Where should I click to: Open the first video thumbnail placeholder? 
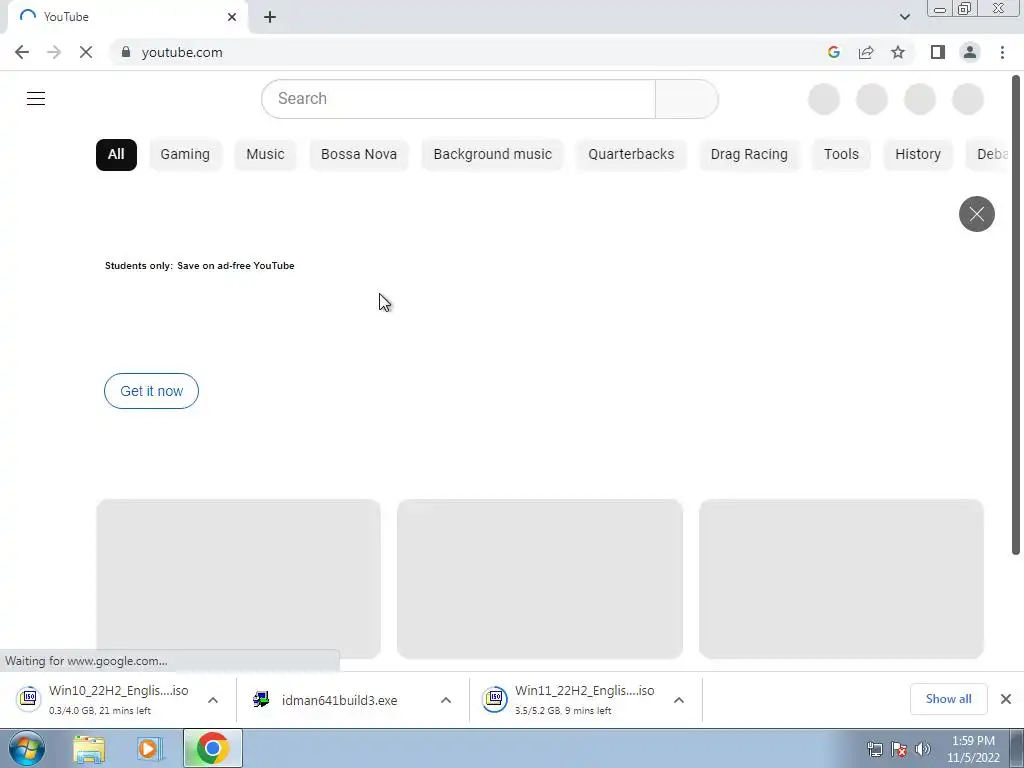coord(238,579)
